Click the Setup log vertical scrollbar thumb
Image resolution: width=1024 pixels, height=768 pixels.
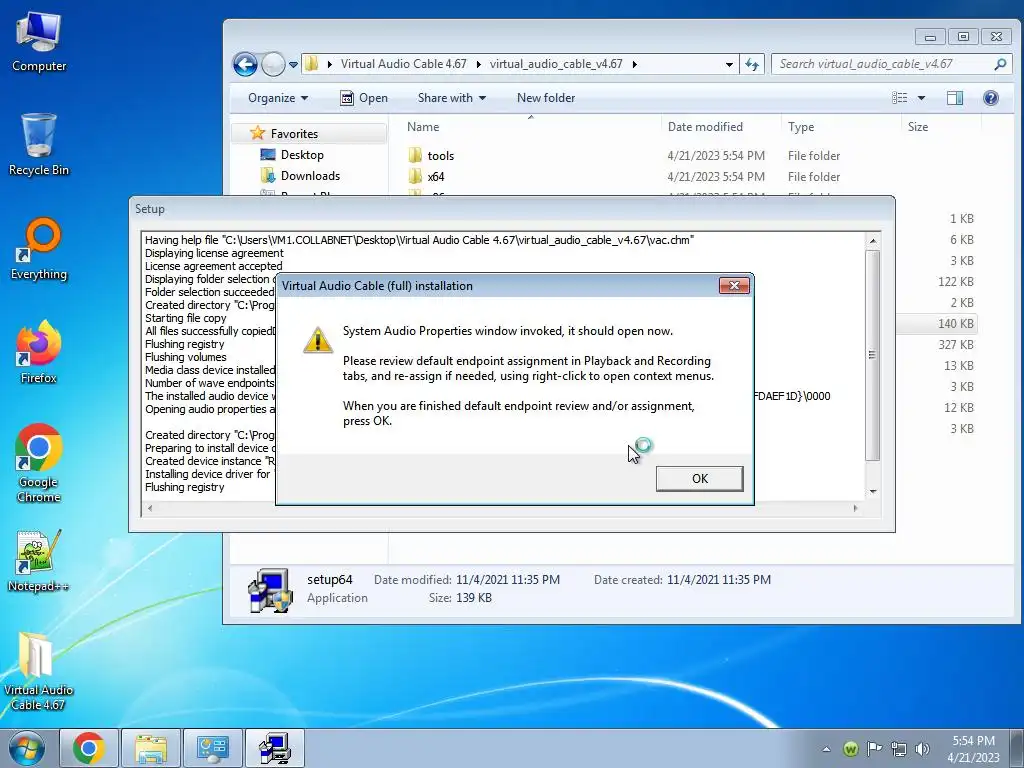(x=872, y=355)
